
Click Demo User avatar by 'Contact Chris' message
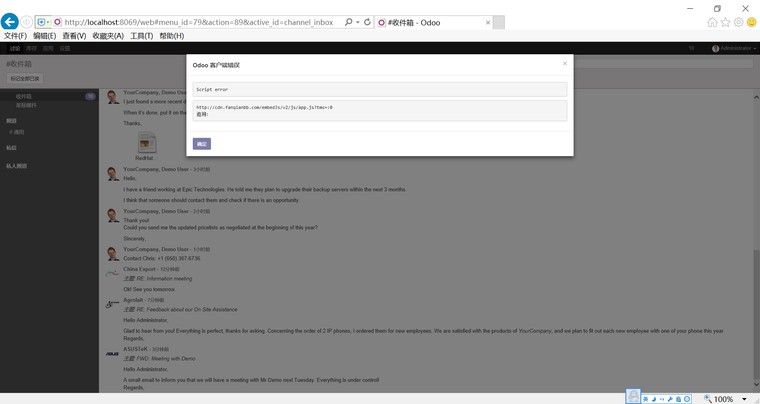[112, 253]
